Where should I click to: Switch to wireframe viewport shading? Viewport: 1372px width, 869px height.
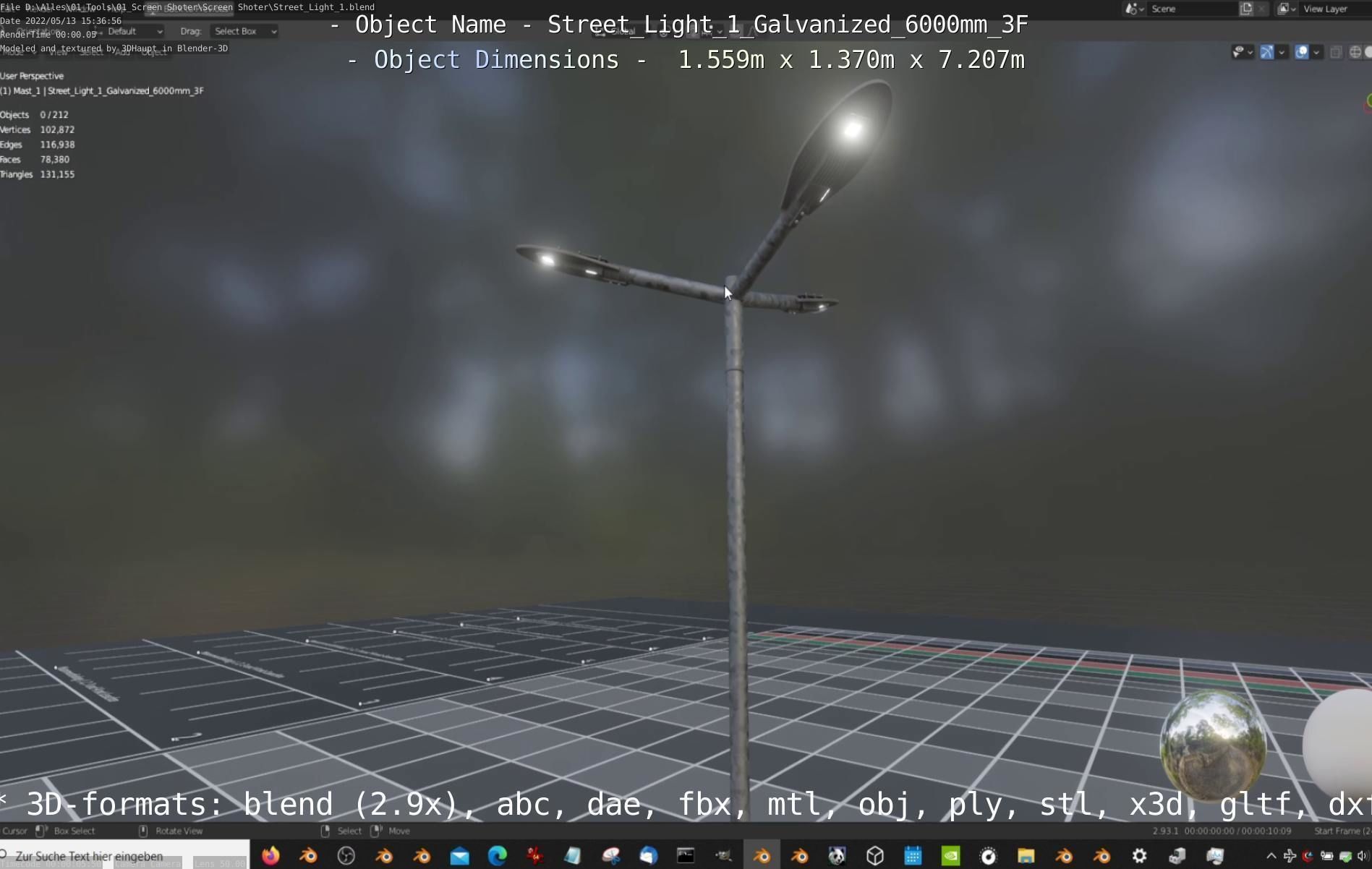1355,52
